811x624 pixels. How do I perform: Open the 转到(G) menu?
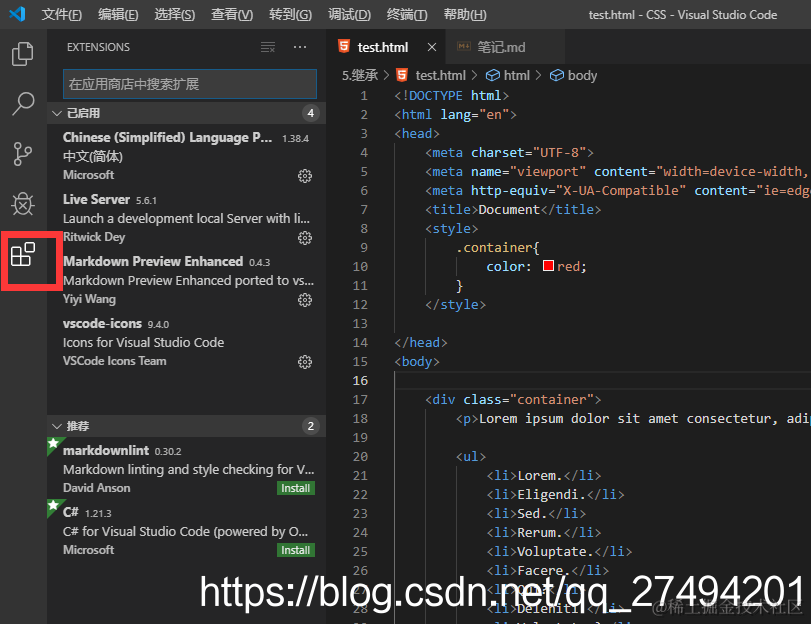[x=290, y=14]
